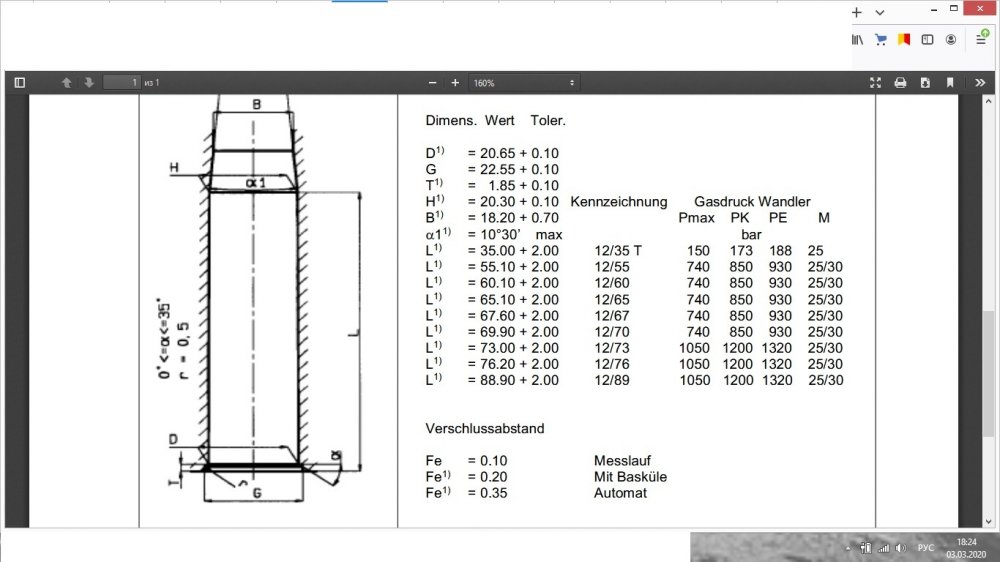The height and width of the screenshot is (562, 1000).
Task: Zoom out with the minus button
Action: [x=433, y=82]
